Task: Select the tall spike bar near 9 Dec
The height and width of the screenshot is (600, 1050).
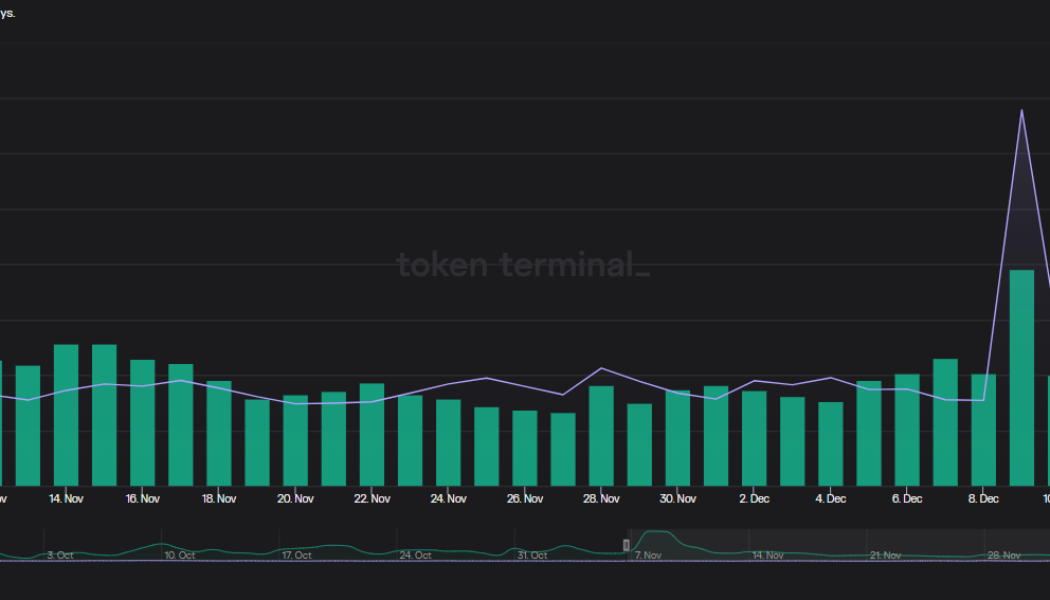Action: click(1022, 380)
